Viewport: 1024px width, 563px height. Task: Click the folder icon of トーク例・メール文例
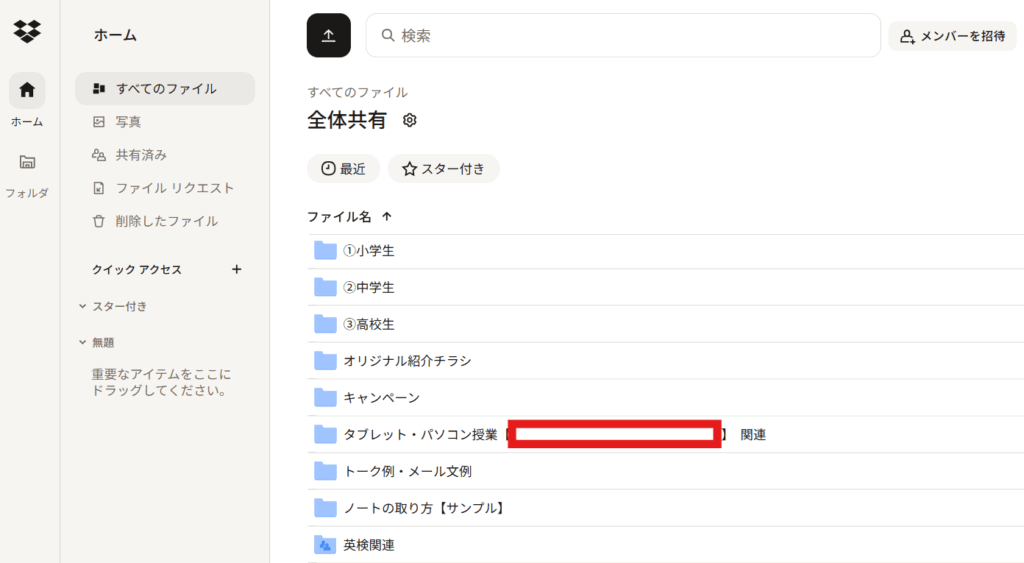[325, 471]
